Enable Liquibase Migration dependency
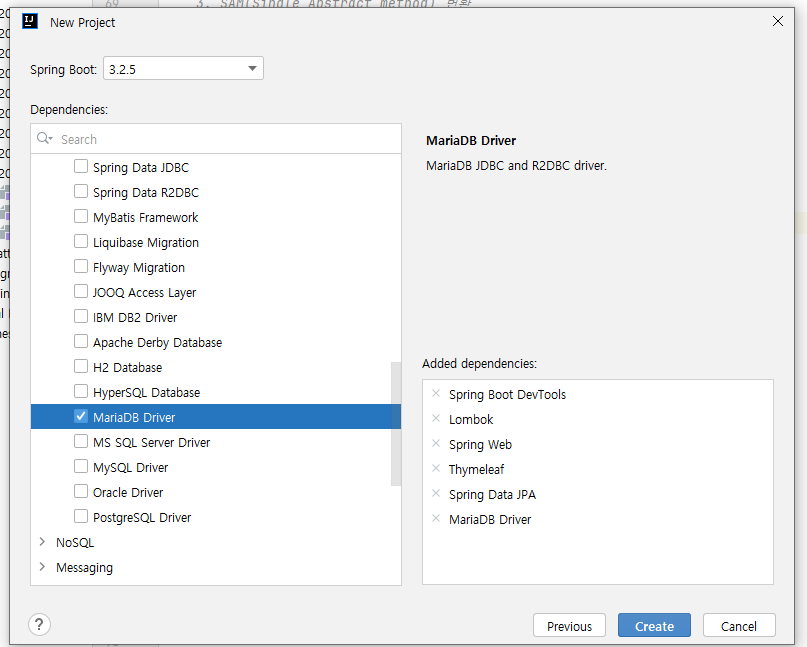The width and height of the screenshot is (807, 647). click(81, 241)
